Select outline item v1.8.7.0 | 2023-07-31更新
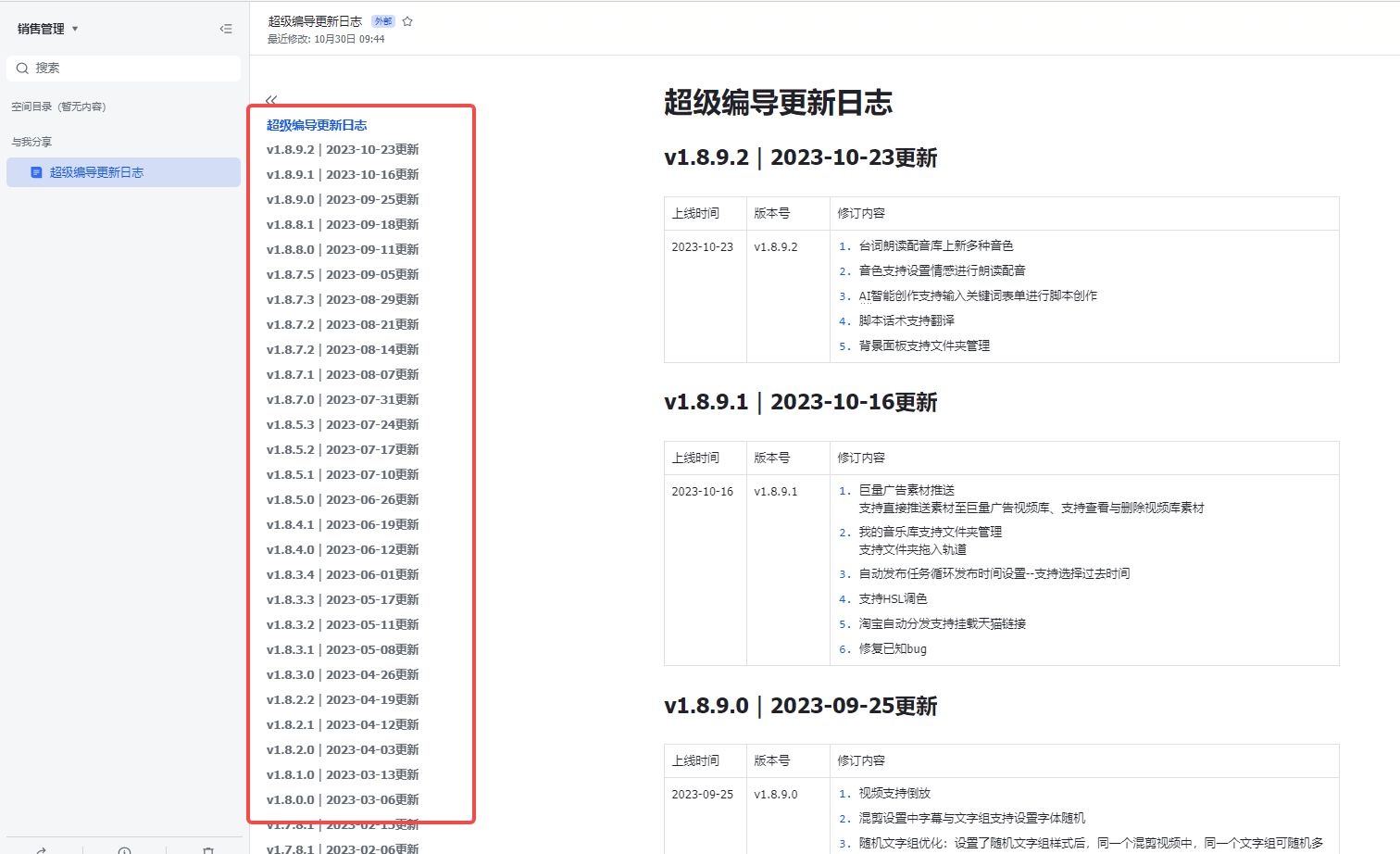Screen dimensions: 1400x854 343,399
